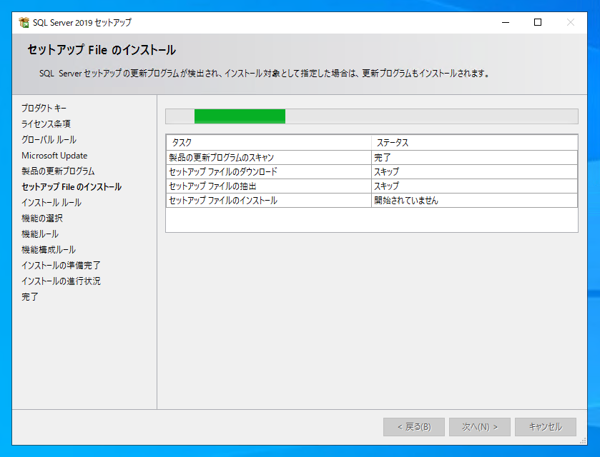The image size is (600, 457).
Task: Select the ライセンス条項 step in sidebar
Action: tap(46, 124)
